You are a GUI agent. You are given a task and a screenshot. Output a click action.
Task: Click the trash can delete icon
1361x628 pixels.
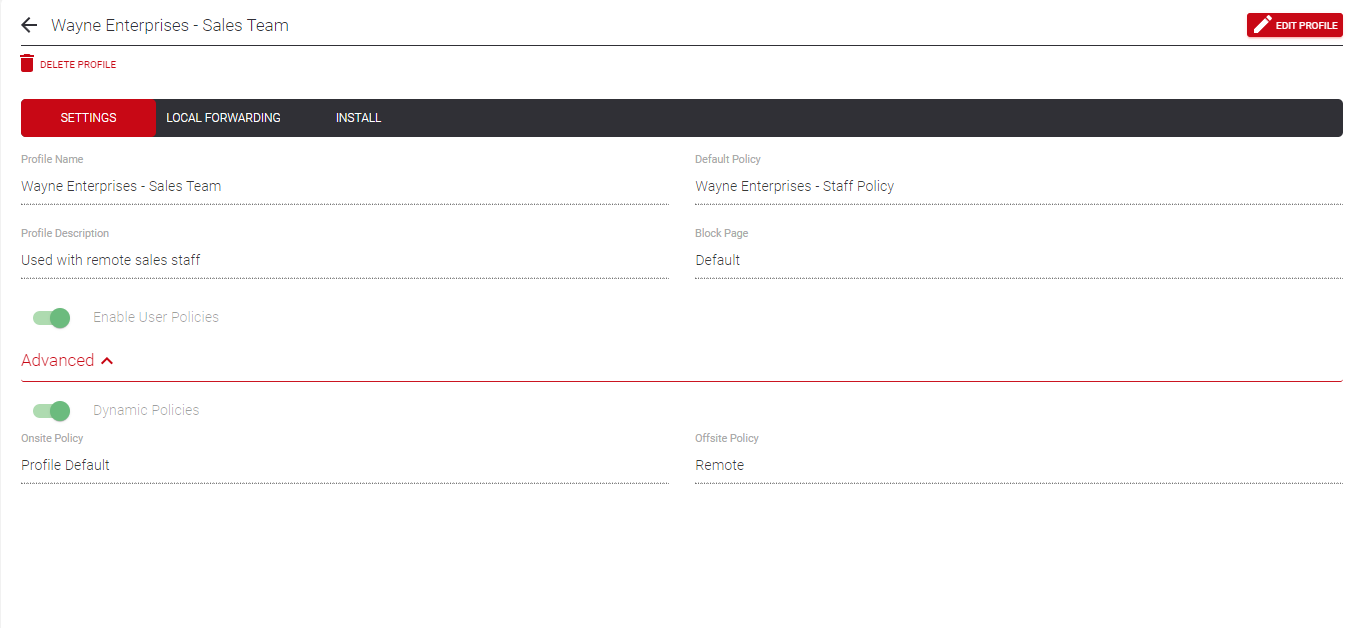(x=27, y=64)
